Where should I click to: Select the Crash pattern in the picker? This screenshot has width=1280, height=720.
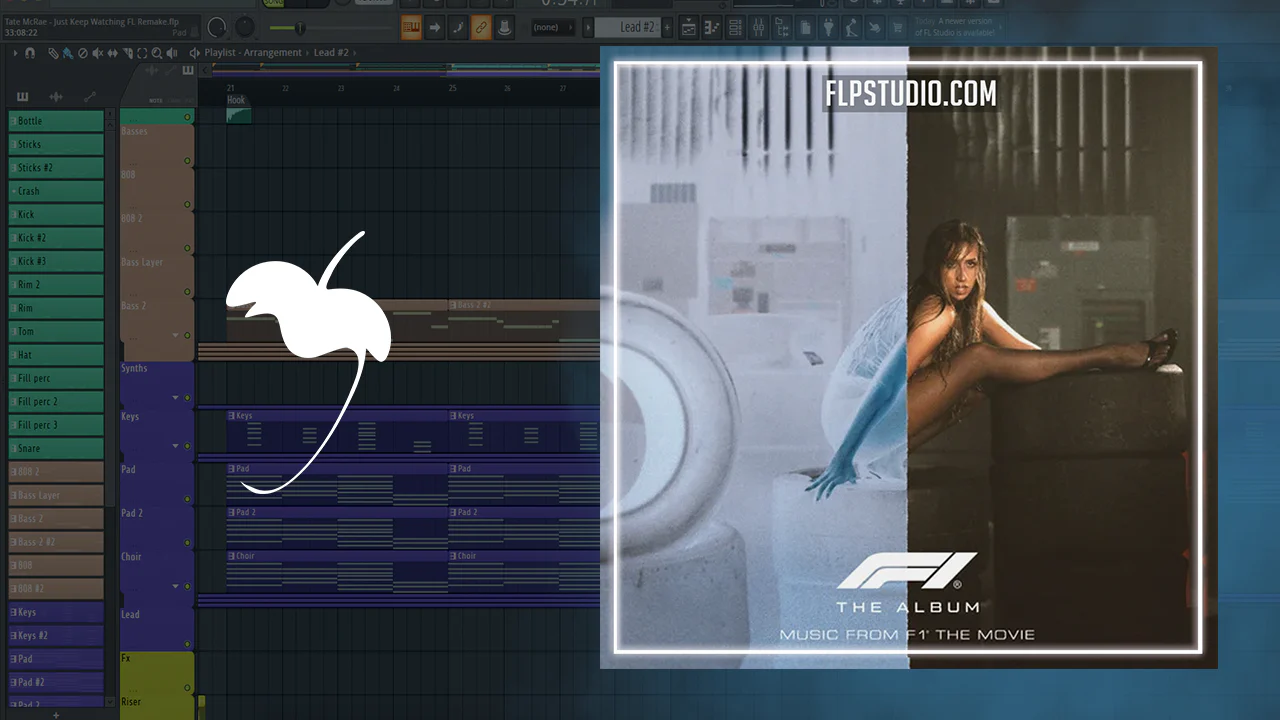[x=56, y=191]
